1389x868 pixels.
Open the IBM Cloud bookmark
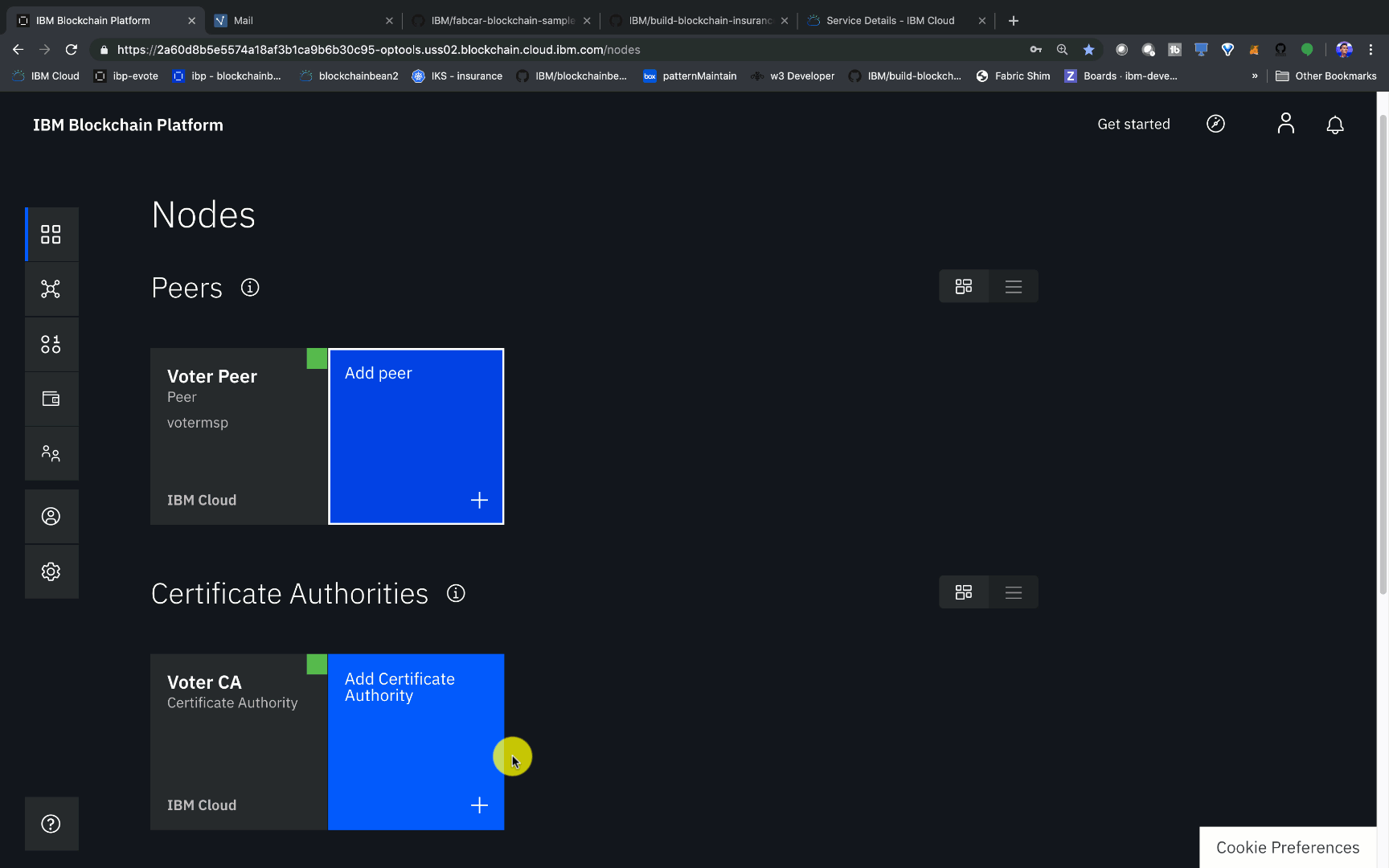click(47, 76)
